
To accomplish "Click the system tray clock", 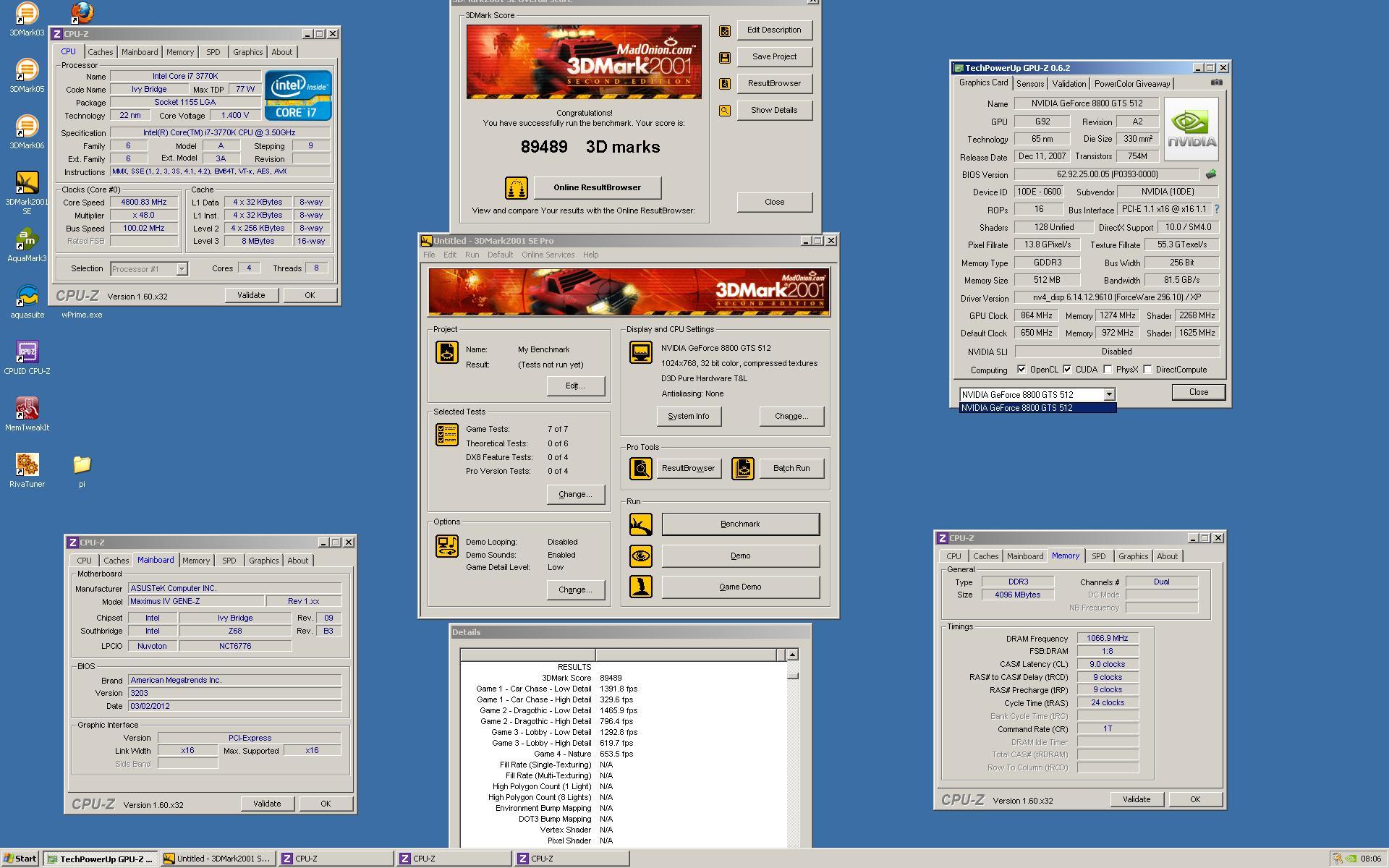I will (x=1370, y=859).
